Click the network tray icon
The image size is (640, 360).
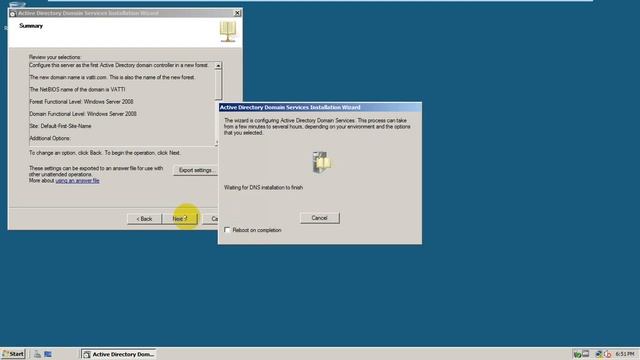click(598, 354)
